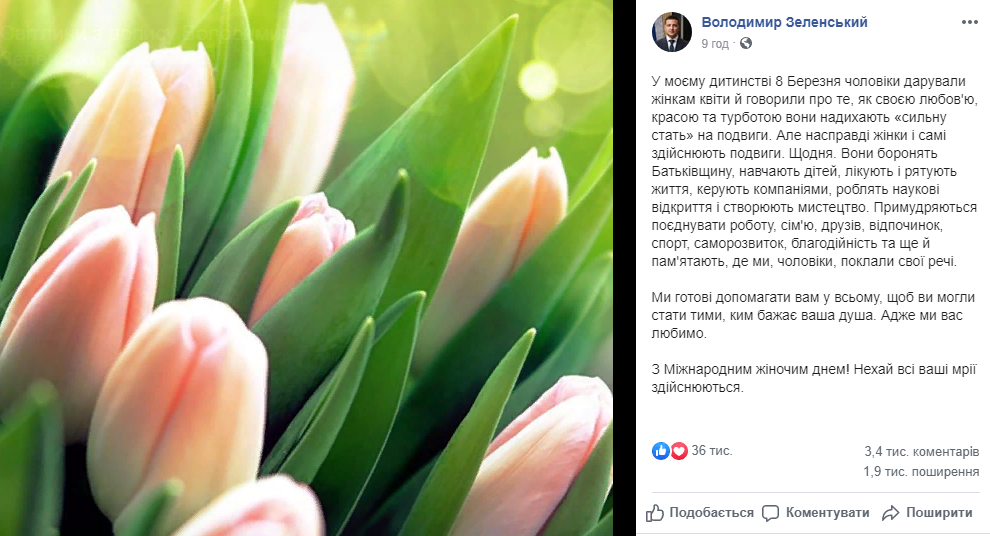The image size is (990, 536).
Task: Click the curved share arrow icon
Action: pyautogui.click(x=890, y=513)
